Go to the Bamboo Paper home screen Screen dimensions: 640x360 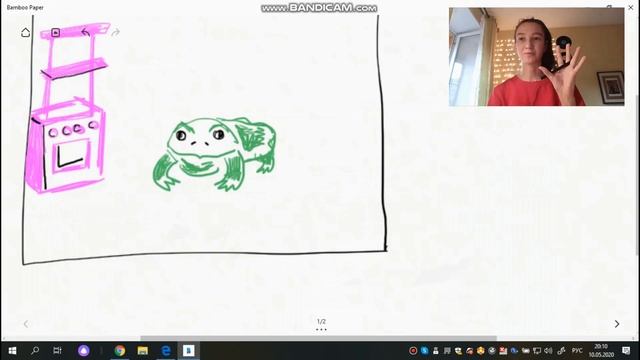[25, 32]
